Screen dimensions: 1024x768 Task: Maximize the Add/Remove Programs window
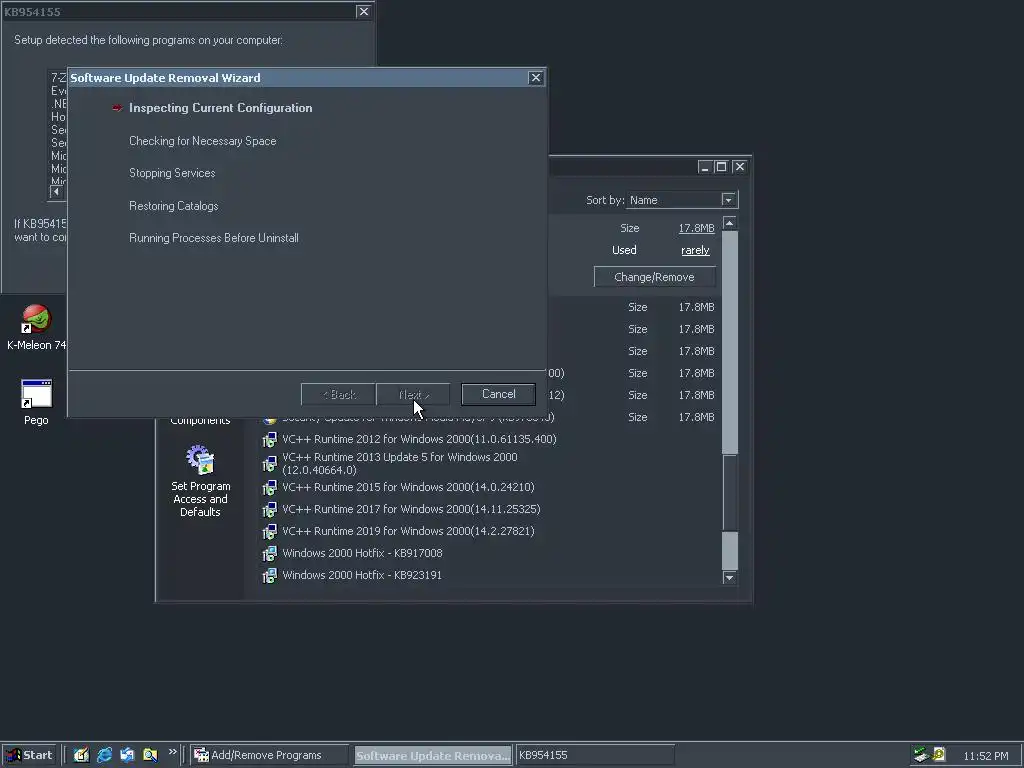721,167
